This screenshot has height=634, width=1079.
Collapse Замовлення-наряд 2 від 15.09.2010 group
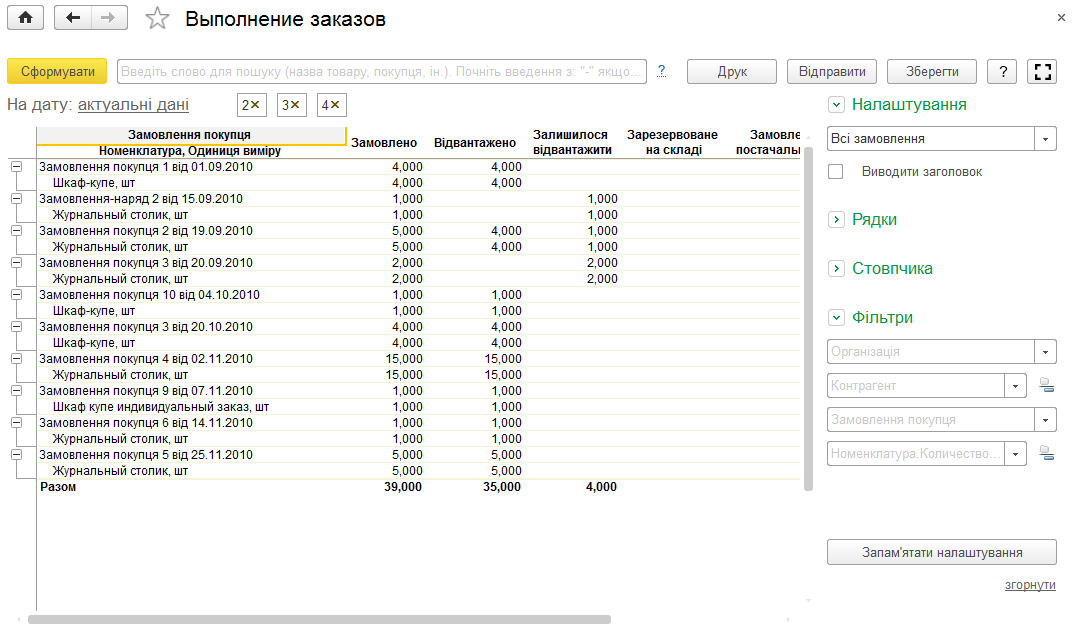tap(17, 198)
